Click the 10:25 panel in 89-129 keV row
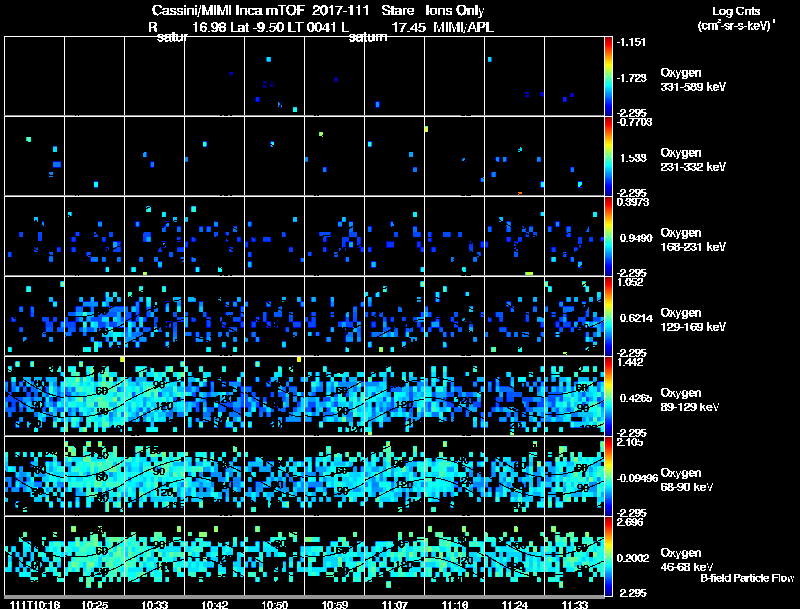The height and width of the screenshot is (609, 800). tap(94, 396)
